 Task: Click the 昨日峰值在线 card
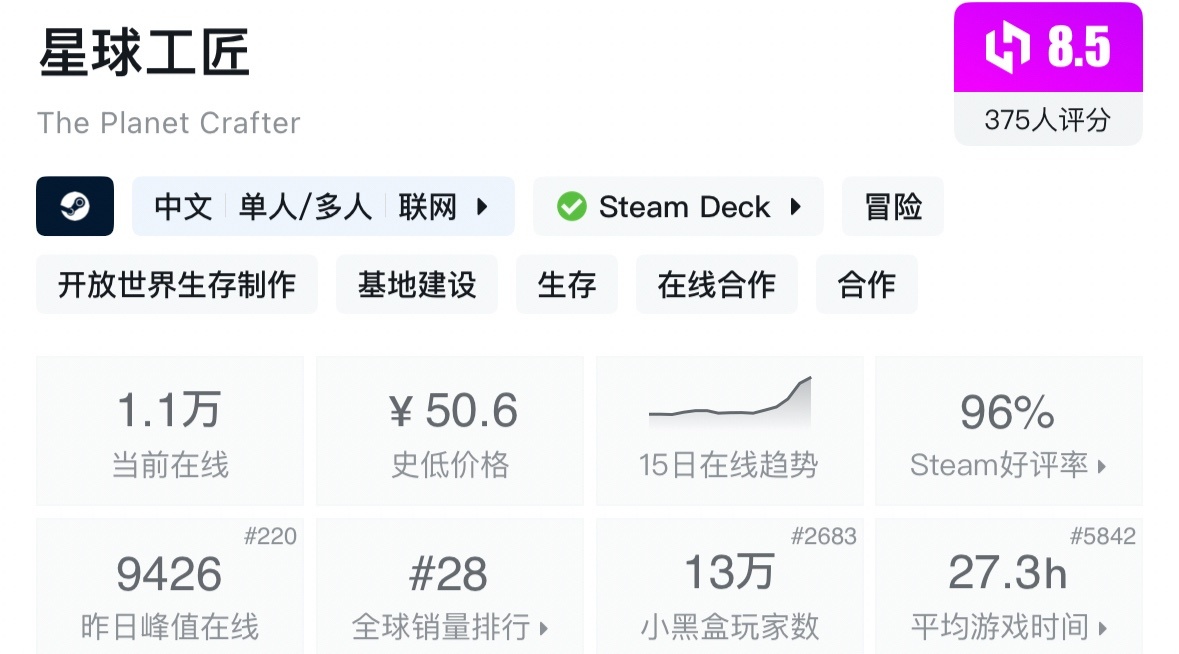(x=168, y=585)
